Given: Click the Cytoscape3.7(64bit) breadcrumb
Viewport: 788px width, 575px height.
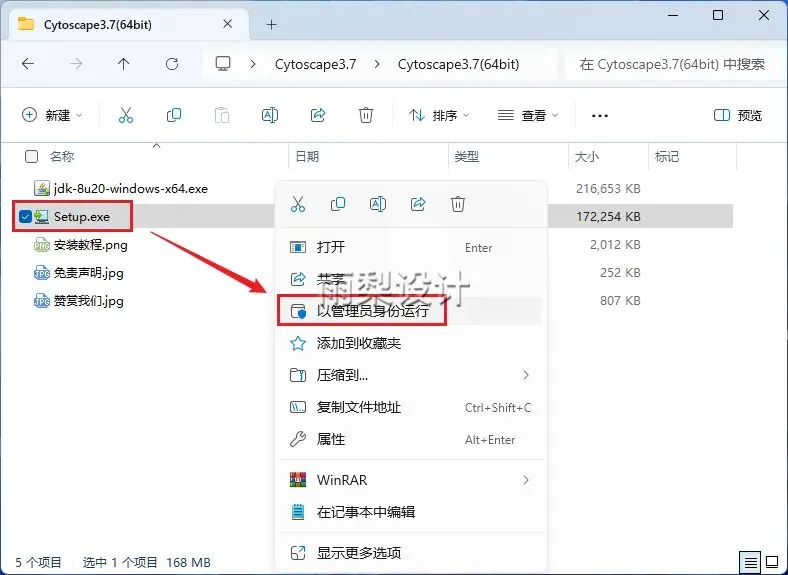Looking at the screenshot, I should click(x=458, y=64).
